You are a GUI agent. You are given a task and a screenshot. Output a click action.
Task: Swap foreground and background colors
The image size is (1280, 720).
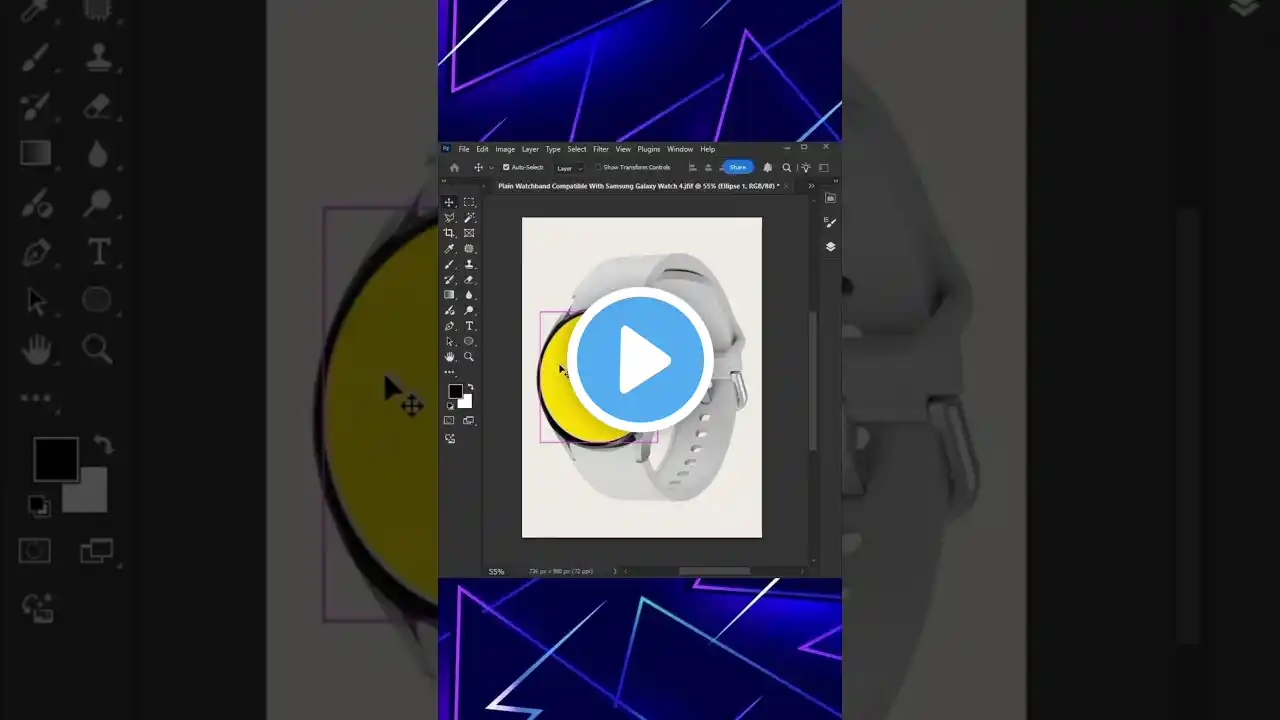pyautogui.click(x=470, y=387)
